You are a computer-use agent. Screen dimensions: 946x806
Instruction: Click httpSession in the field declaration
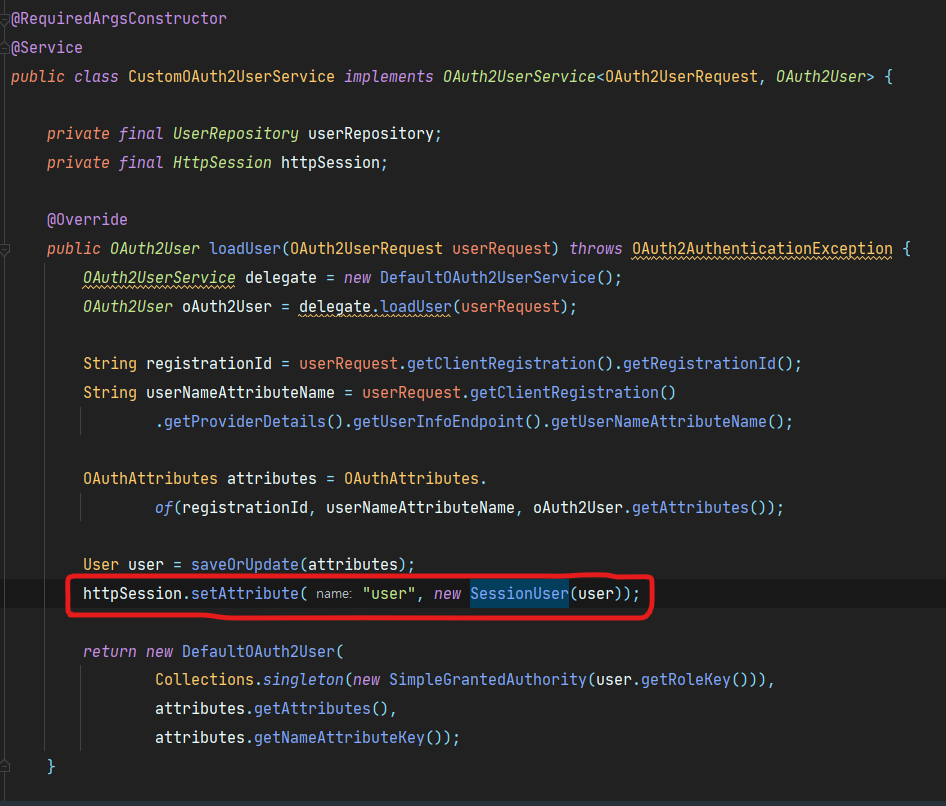330,162
